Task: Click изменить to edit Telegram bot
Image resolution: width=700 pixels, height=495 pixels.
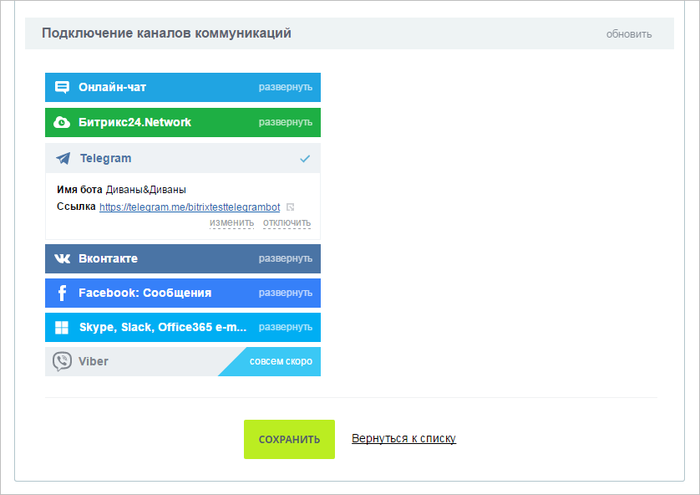Action: click(232, 223)
